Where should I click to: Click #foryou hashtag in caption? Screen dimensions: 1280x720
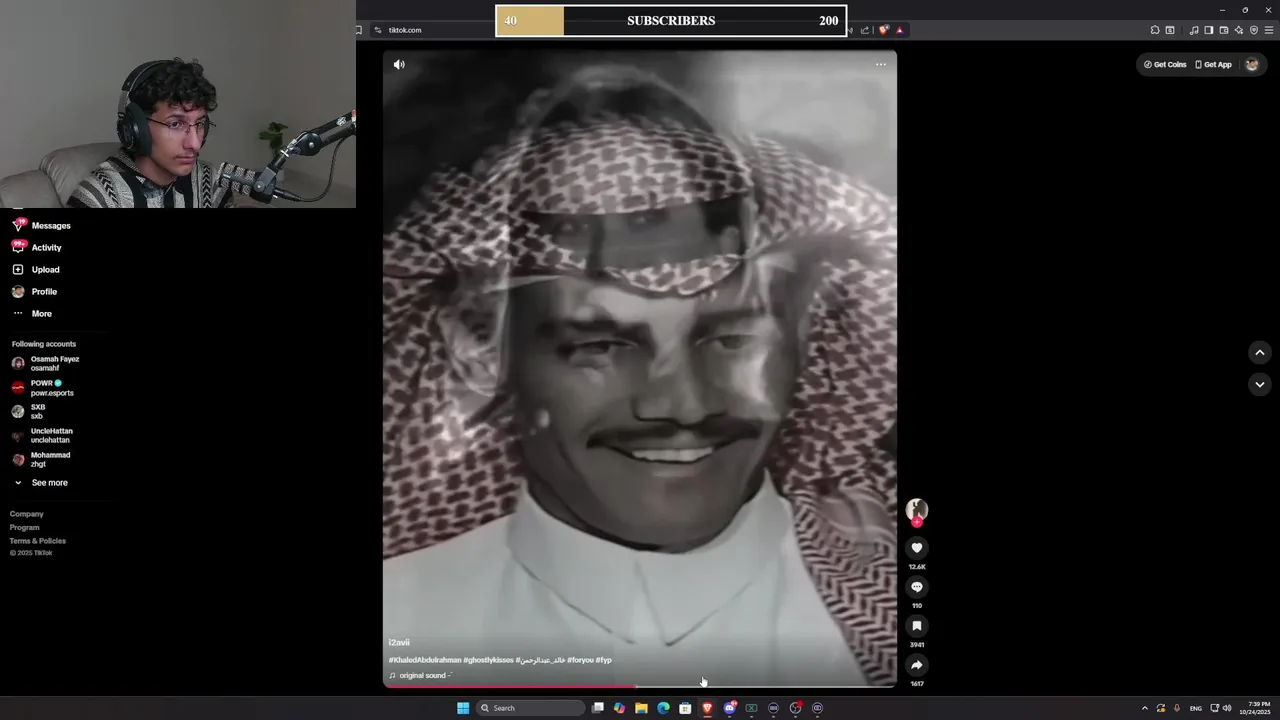point(580,660)
